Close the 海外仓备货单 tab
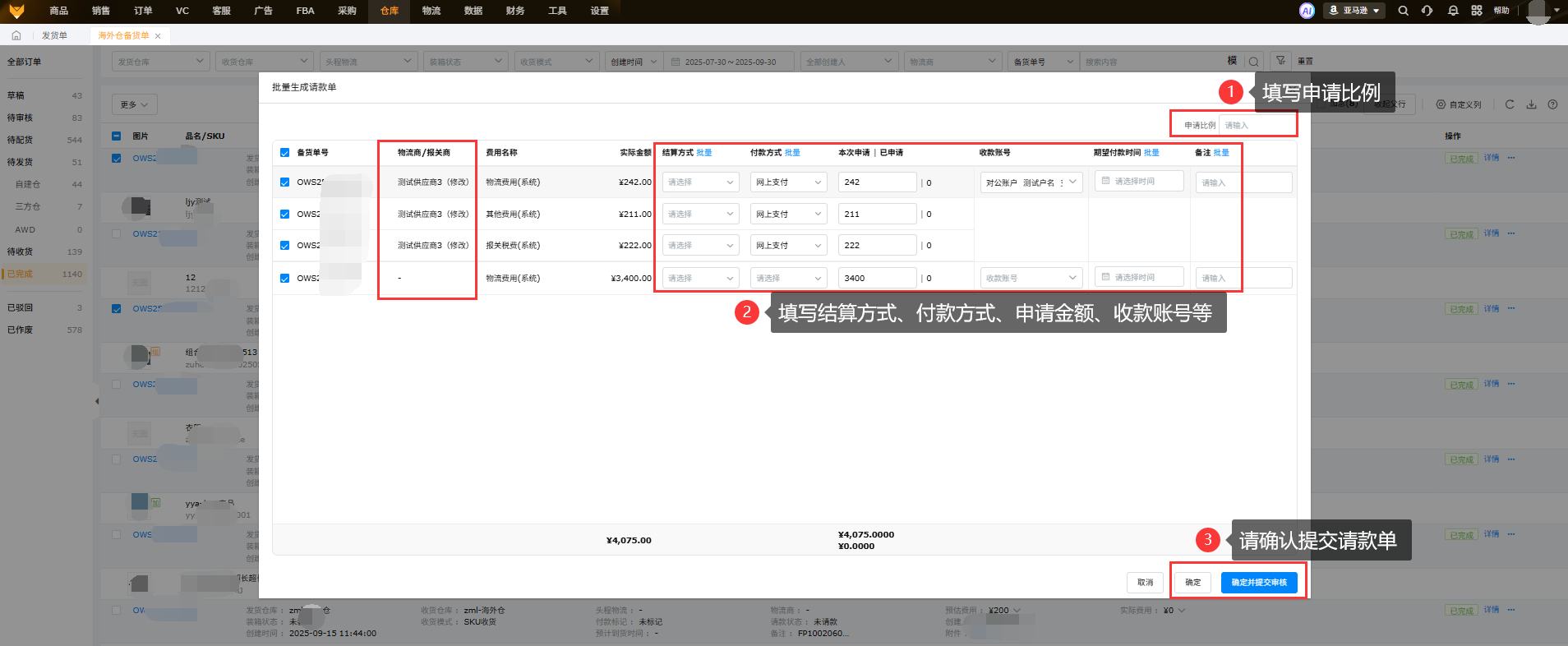The width and height of the screenshot is (1568, 646). (x=158, y=36)
